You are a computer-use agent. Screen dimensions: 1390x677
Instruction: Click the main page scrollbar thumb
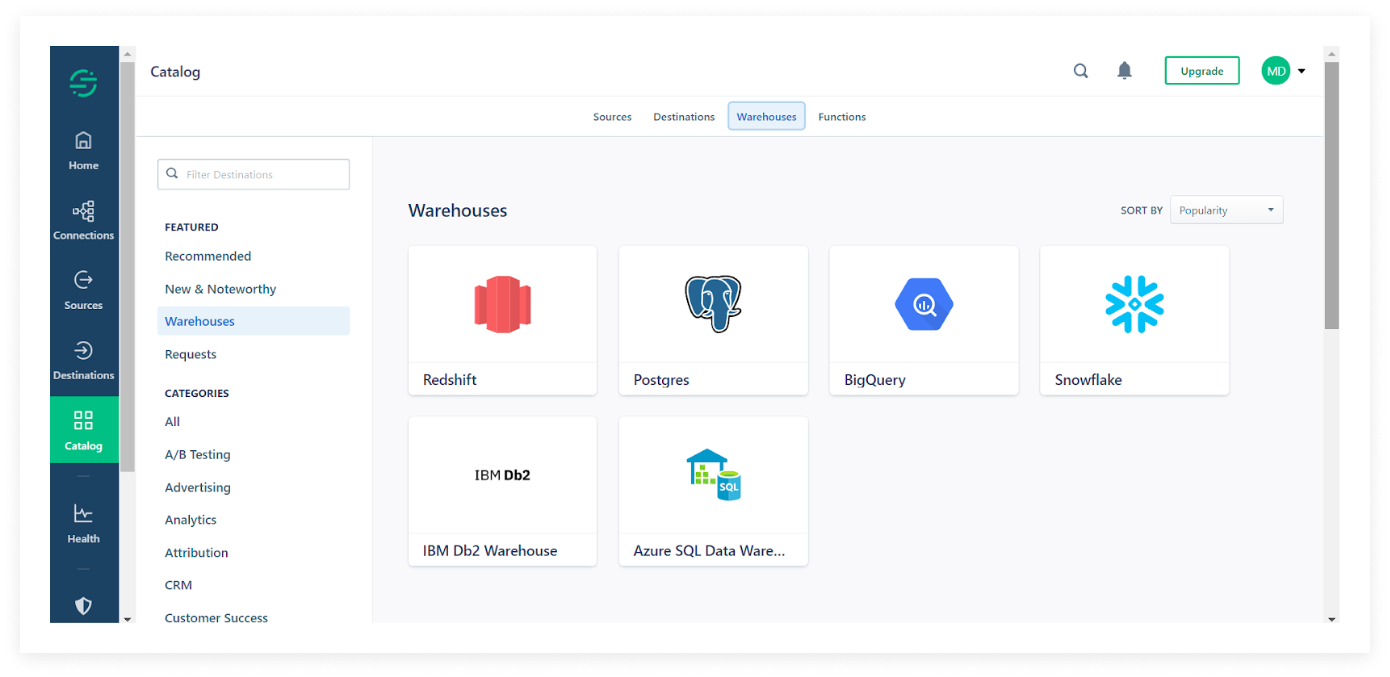[x=1331, y=195]
